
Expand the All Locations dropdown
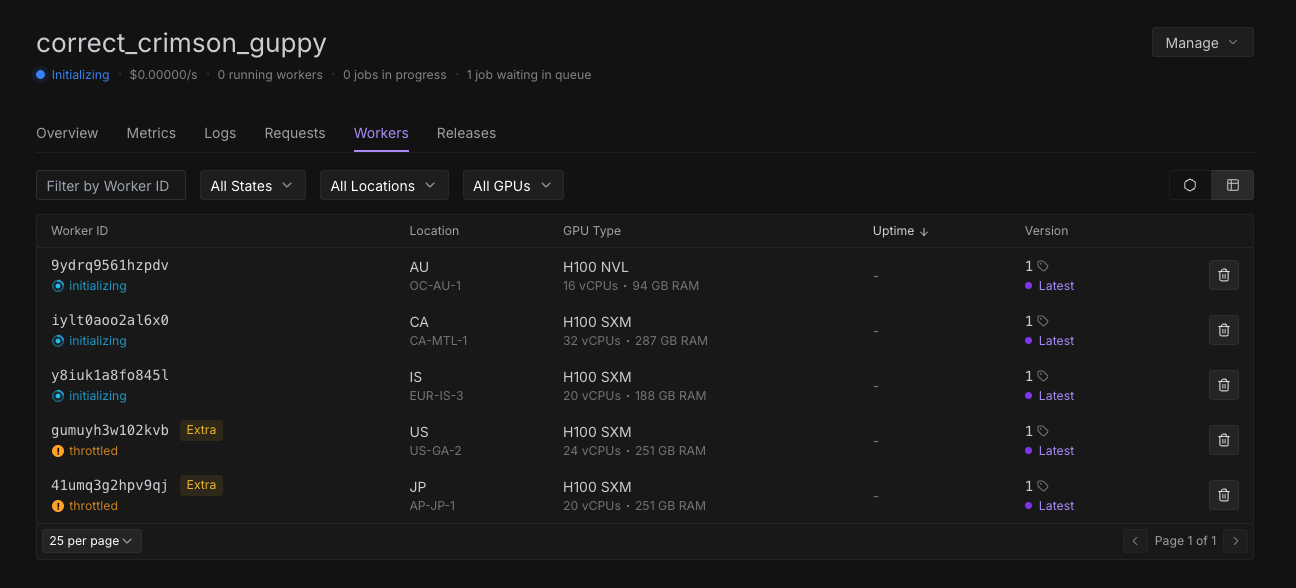tap(383, 186)
